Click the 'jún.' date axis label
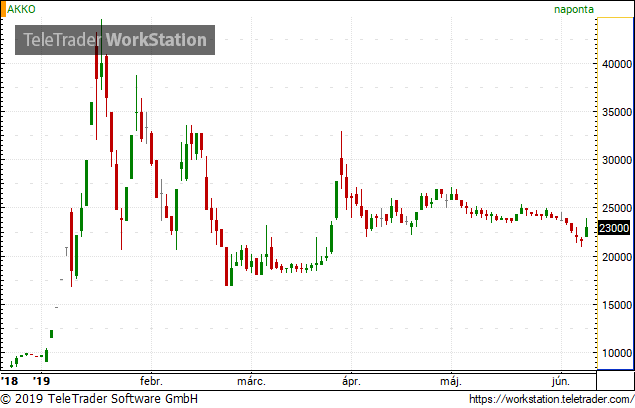 tap(561, 382)
